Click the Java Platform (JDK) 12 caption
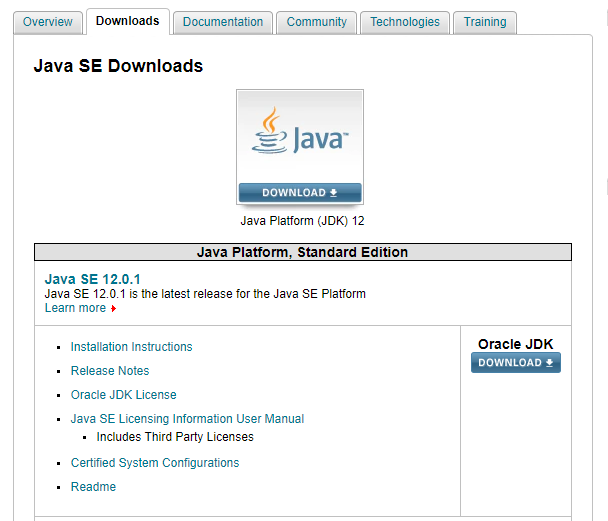Screen dimensions: 608x521 coord(302,221)
